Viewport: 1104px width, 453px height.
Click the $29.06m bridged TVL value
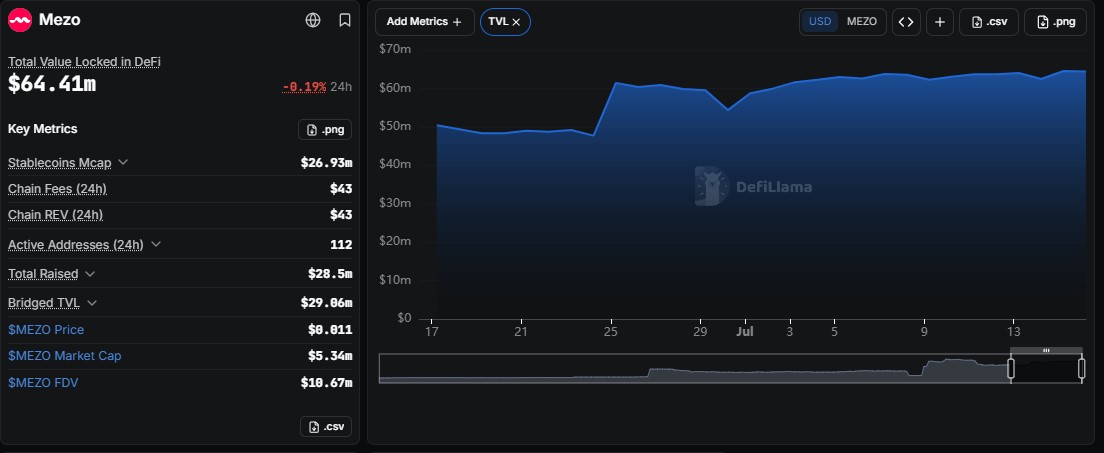(326, 303)
